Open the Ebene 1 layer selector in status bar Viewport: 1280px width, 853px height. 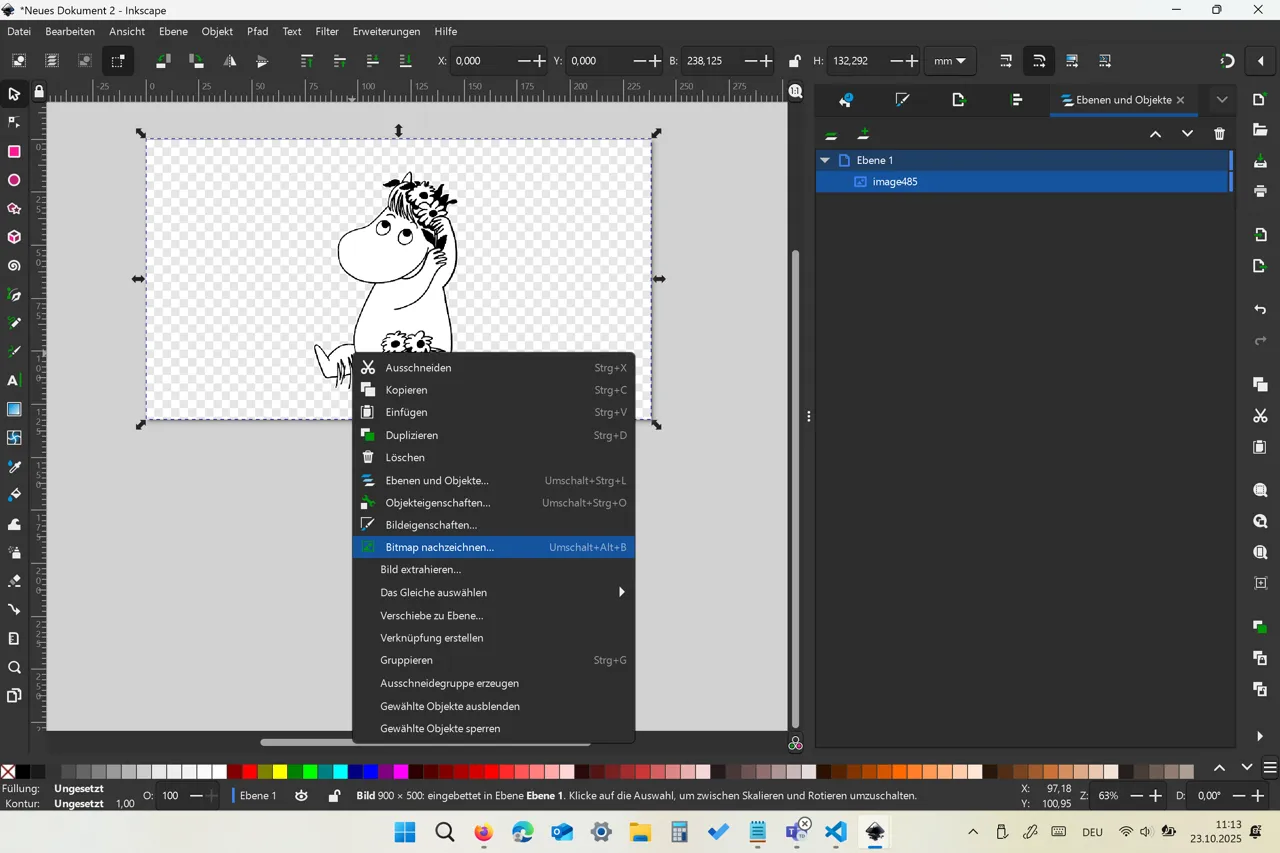click(258, 796)
